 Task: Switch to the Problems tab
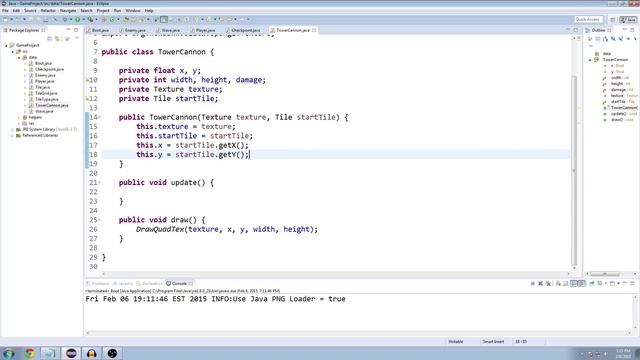coord(98,283)
